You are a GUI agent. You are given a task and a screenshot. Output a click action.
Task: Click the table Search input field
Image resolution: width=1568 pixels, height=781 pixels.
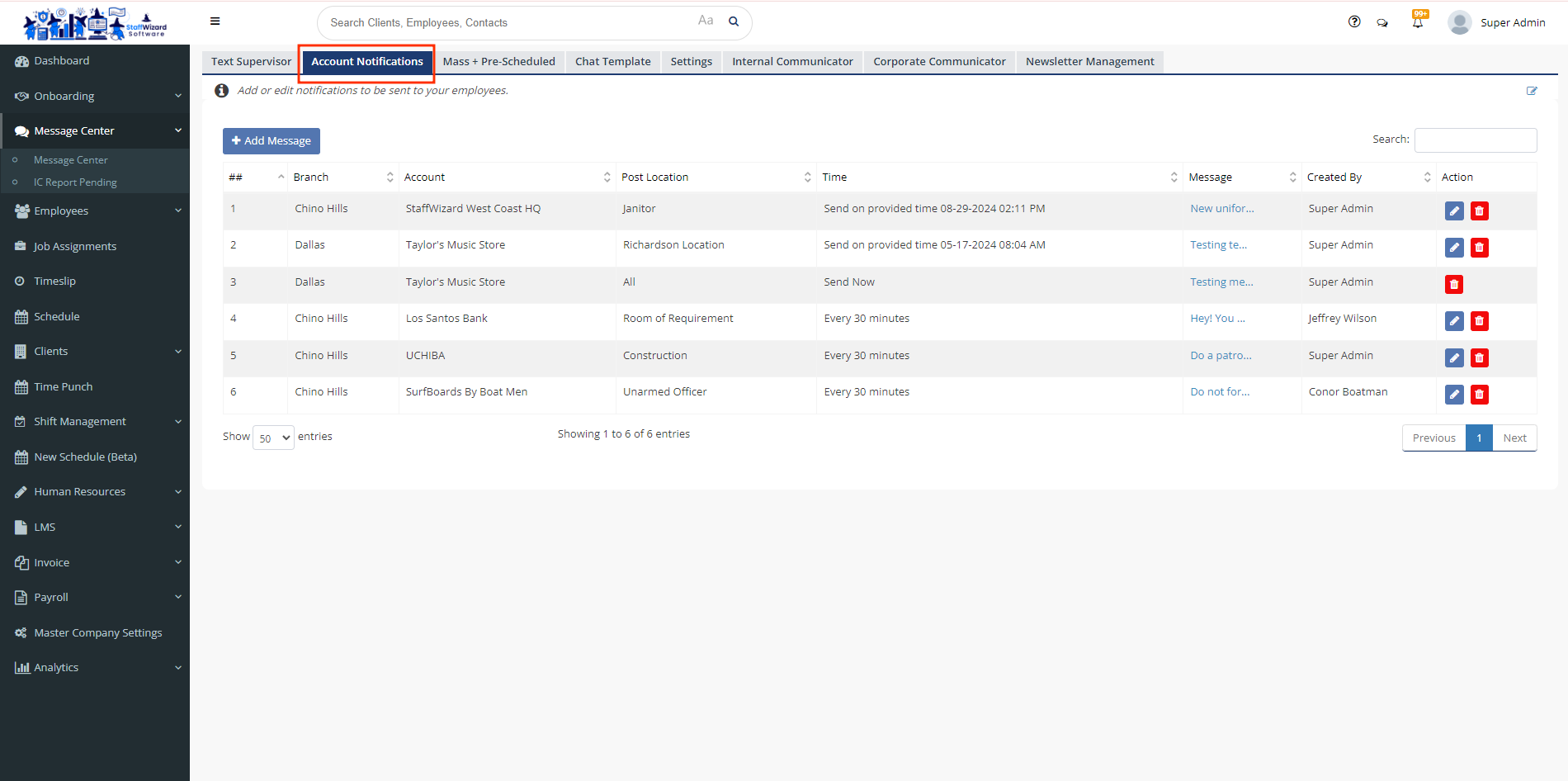(1475, 140)
